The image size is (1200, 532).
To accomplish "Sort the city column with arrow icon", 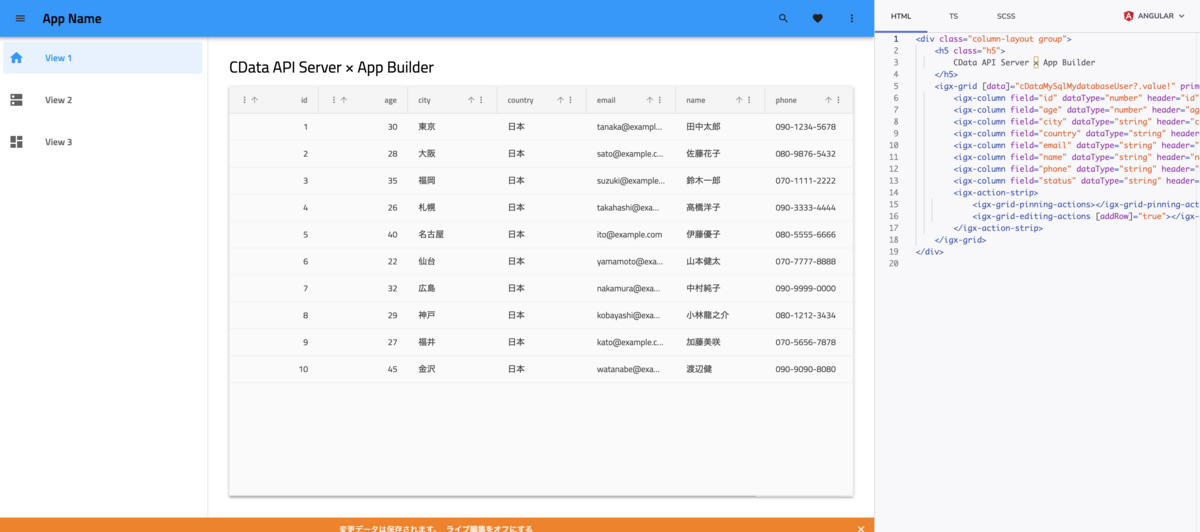I will coord(471,100).
